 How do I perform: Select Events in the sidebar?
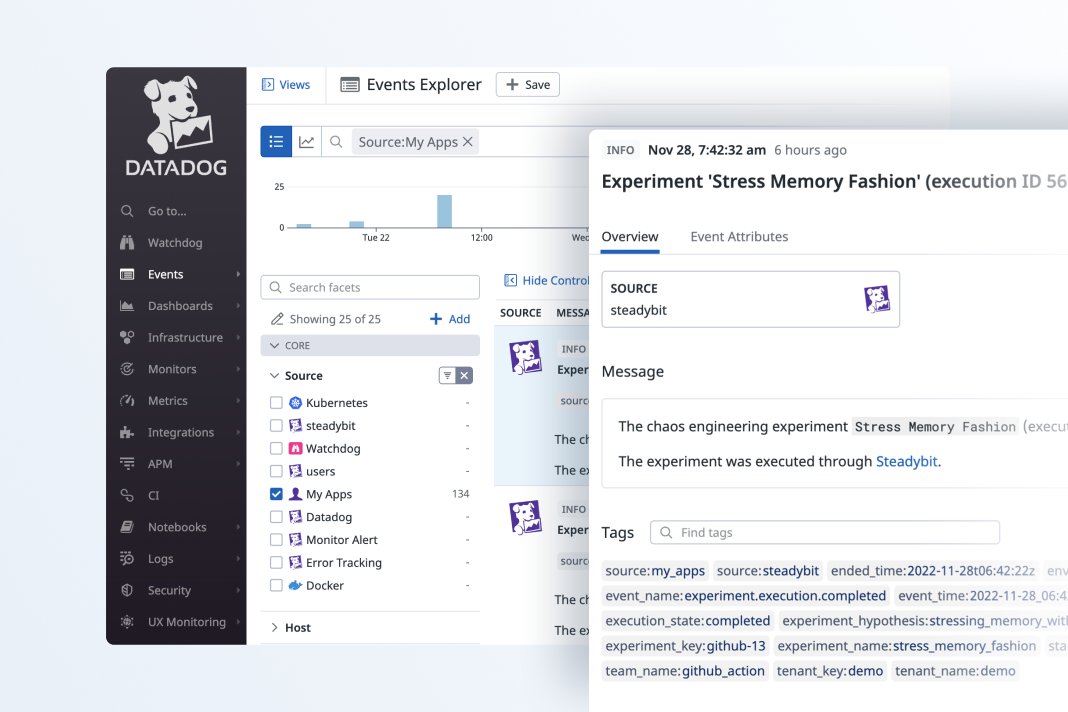[166, 275]
